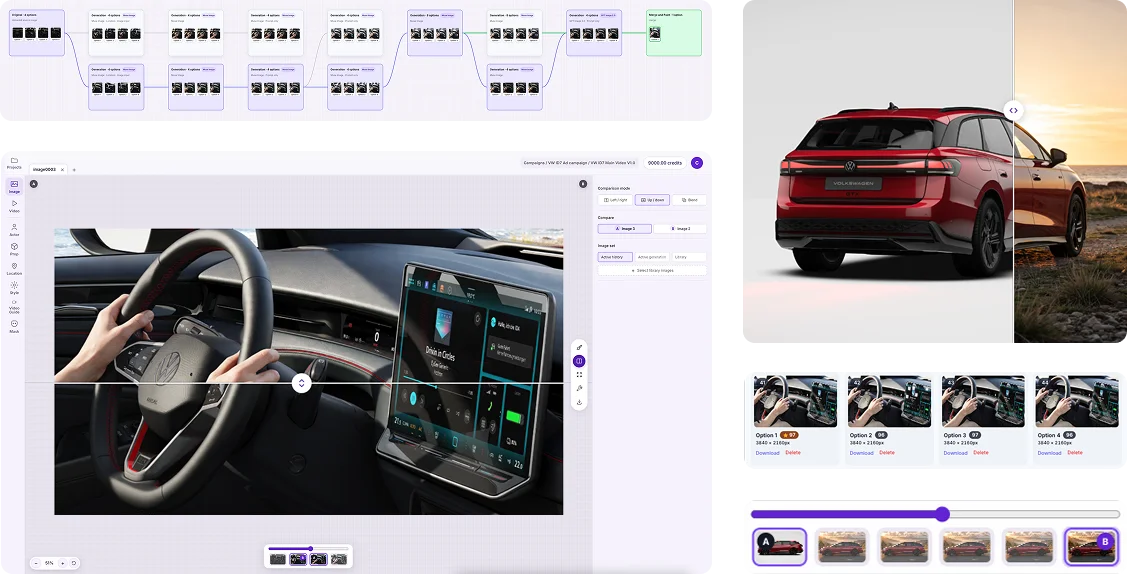Select first thumbnail in canvas history strip
Screen dimensions: 1127x574
(x=277, y=559)
